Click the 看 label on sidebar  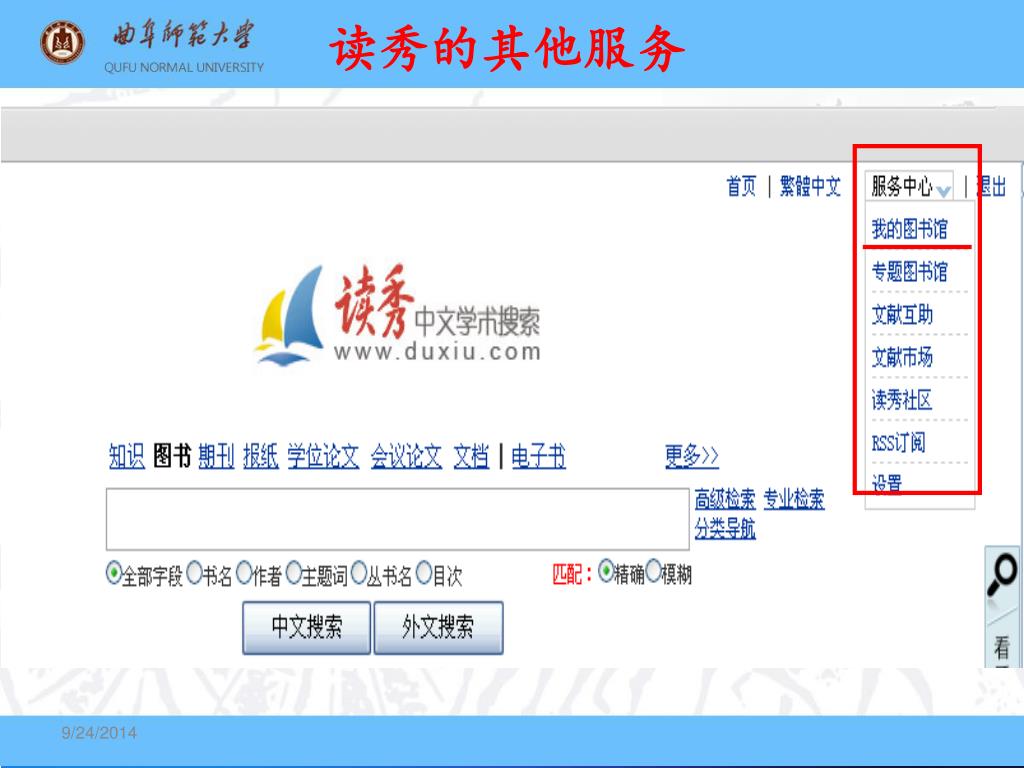(x=1002, y=648)
